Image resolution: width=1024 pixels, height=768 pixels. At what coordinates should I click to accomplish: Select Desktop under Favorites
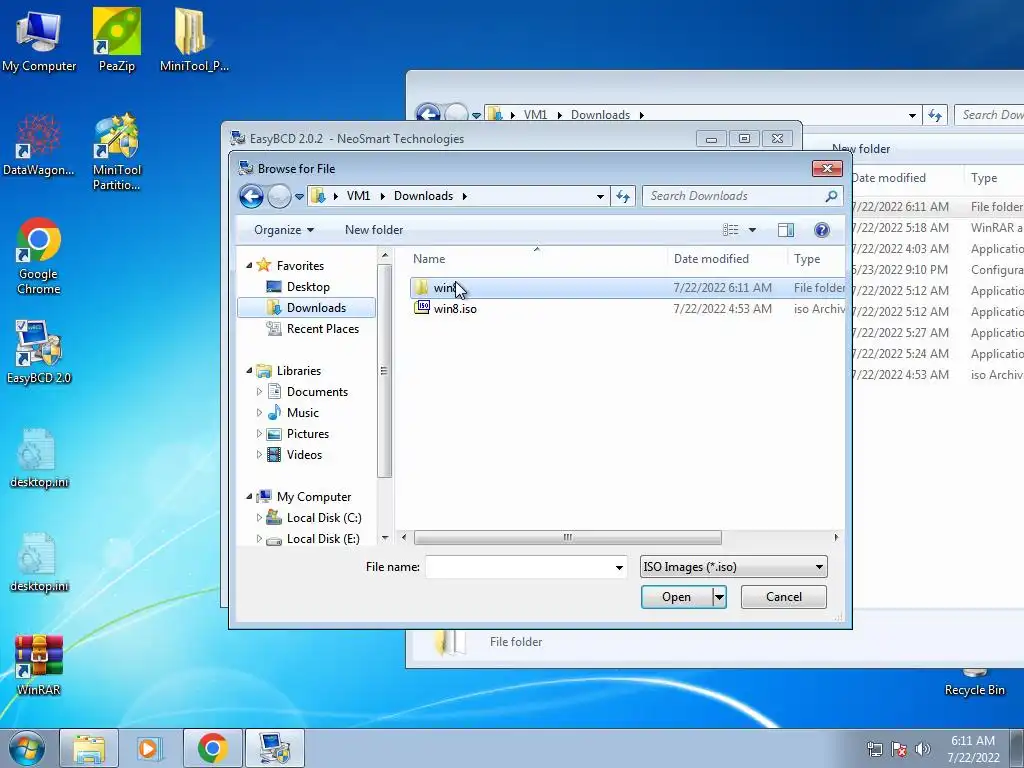click(x=306, y=287)
